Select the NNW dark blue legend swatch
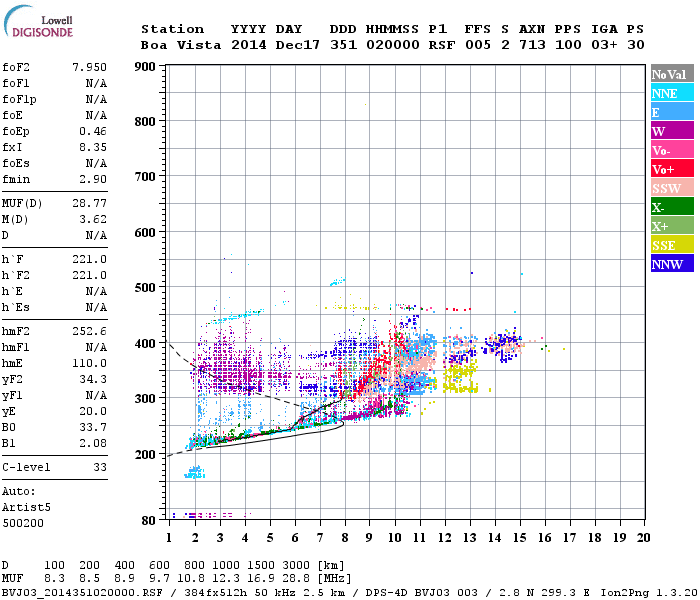This screenshot has height=600, width=700. (672, 264)
